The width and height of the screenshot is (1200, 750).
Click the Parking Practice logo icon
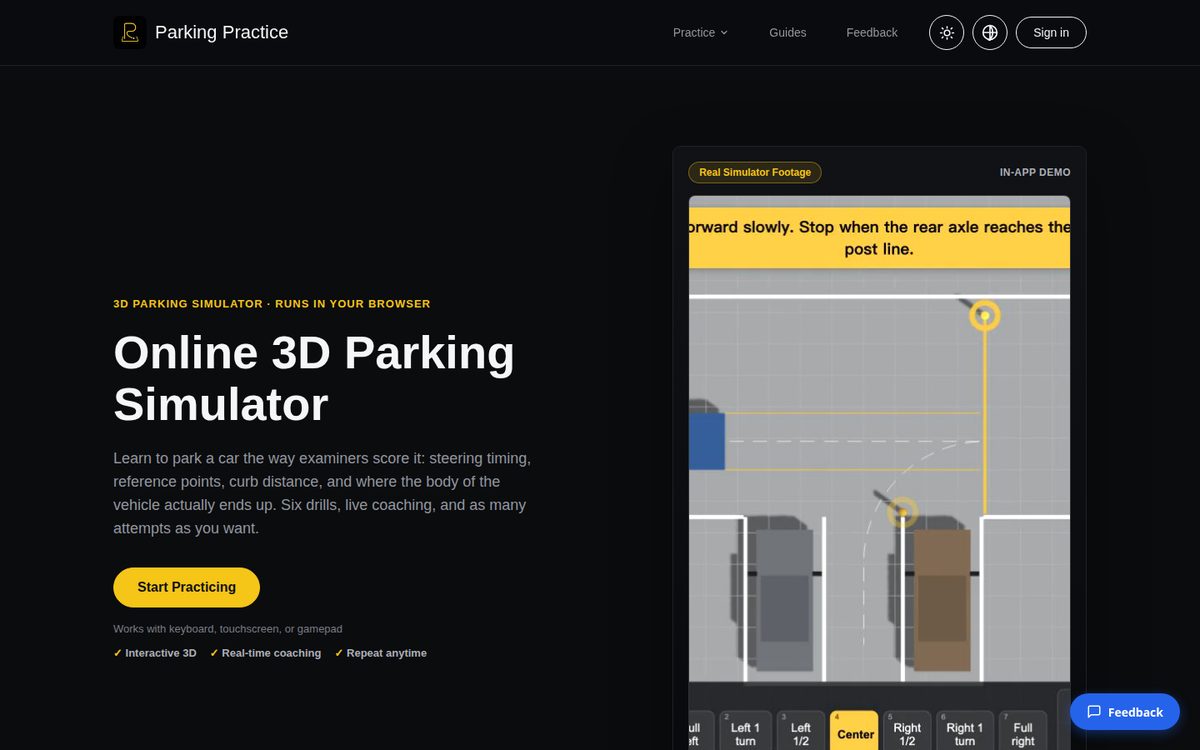[130, 33]
